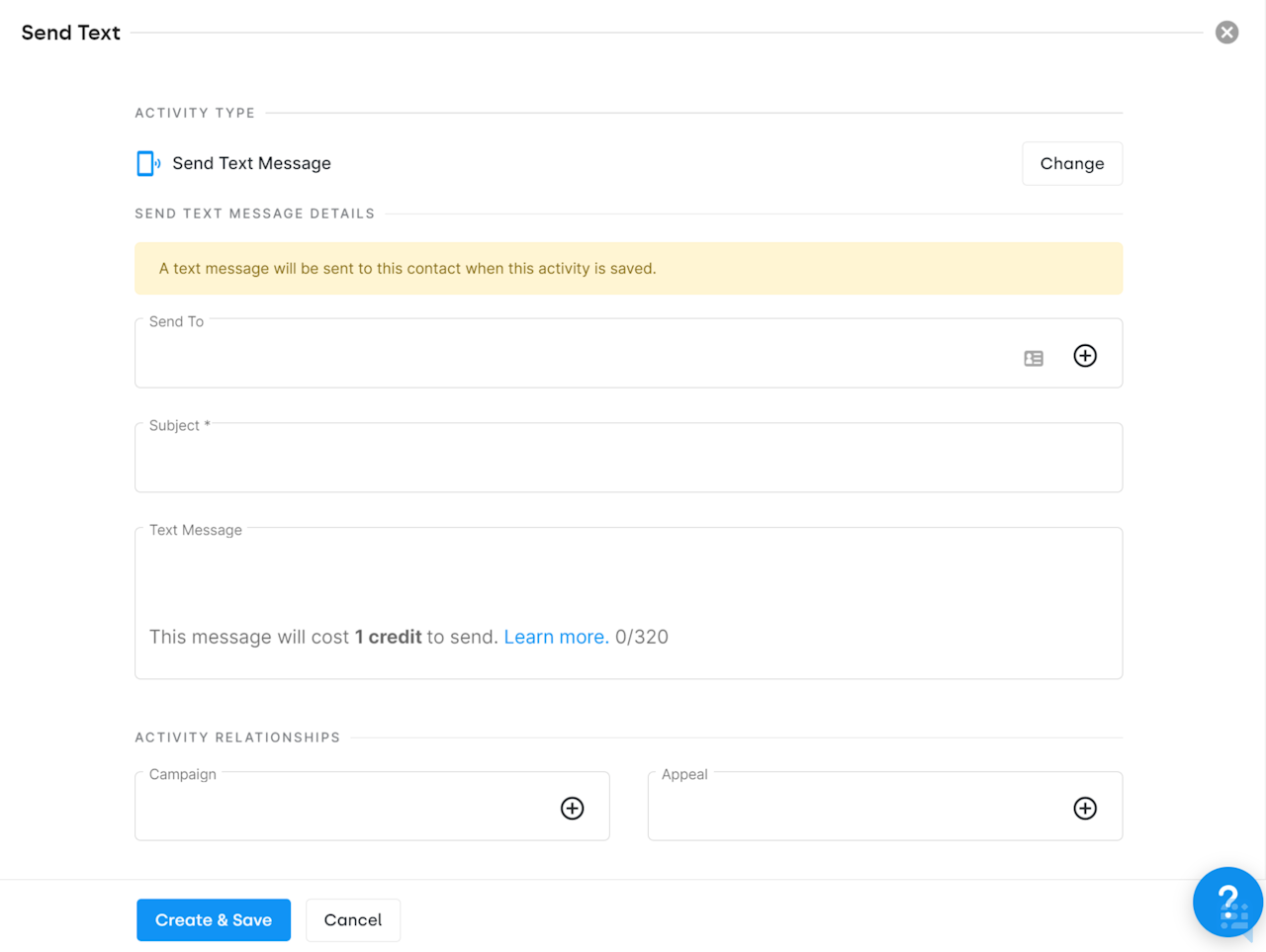Add a recipient with the plus icon
This screenshot has width=1266, height=952.
[1085, 356]
